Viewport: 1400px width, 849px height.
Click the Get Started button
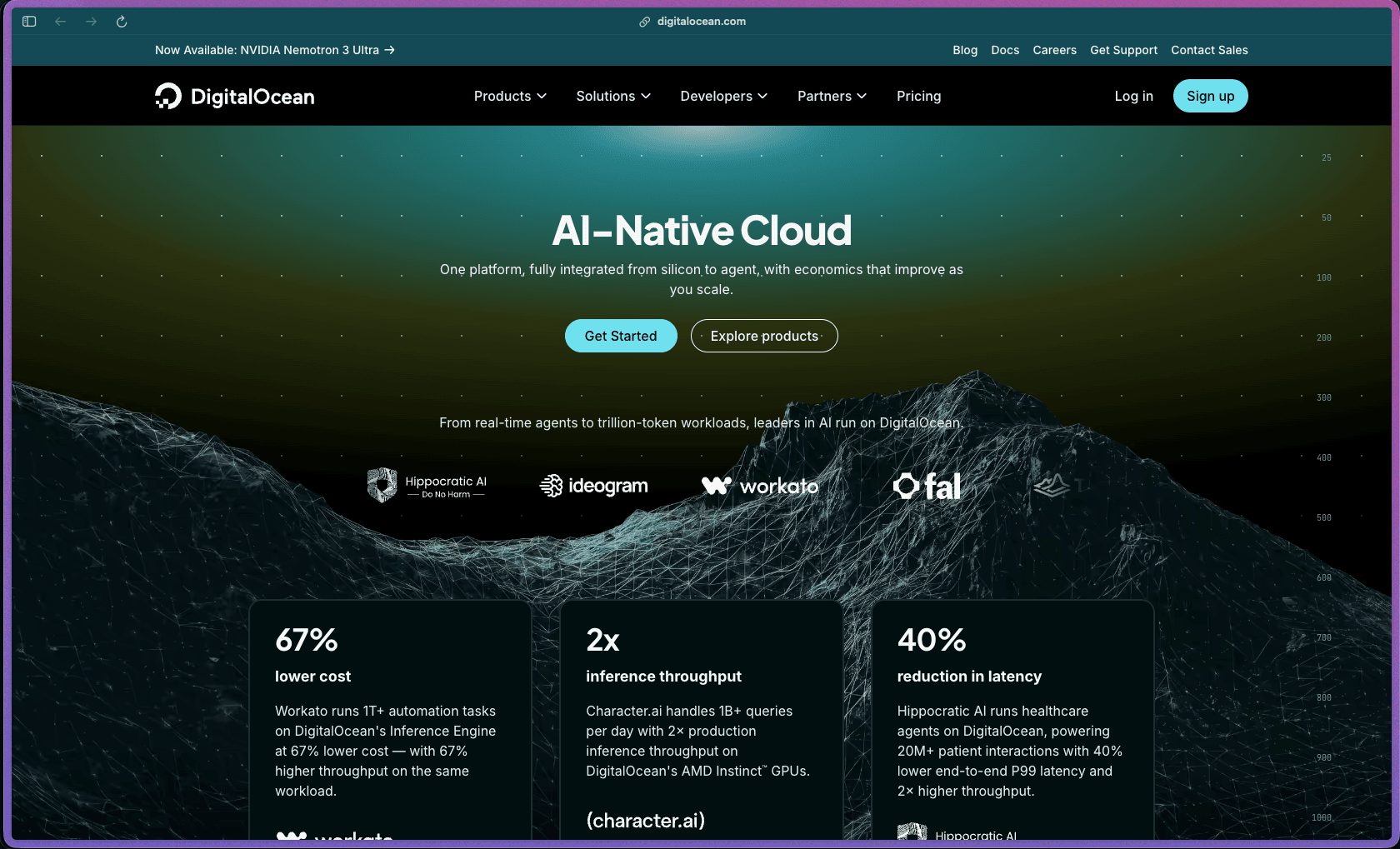621,336
